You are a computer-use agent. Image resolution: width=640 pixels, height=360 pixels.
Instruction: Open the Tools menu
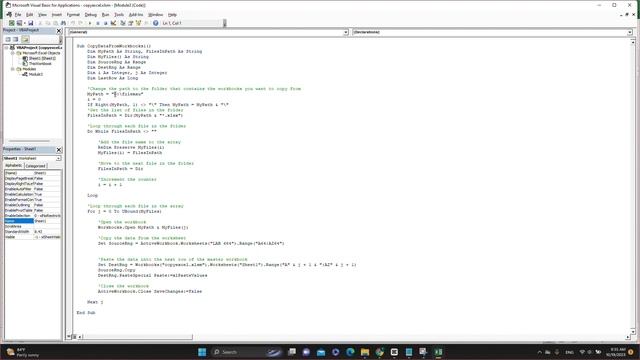point(119,15)
